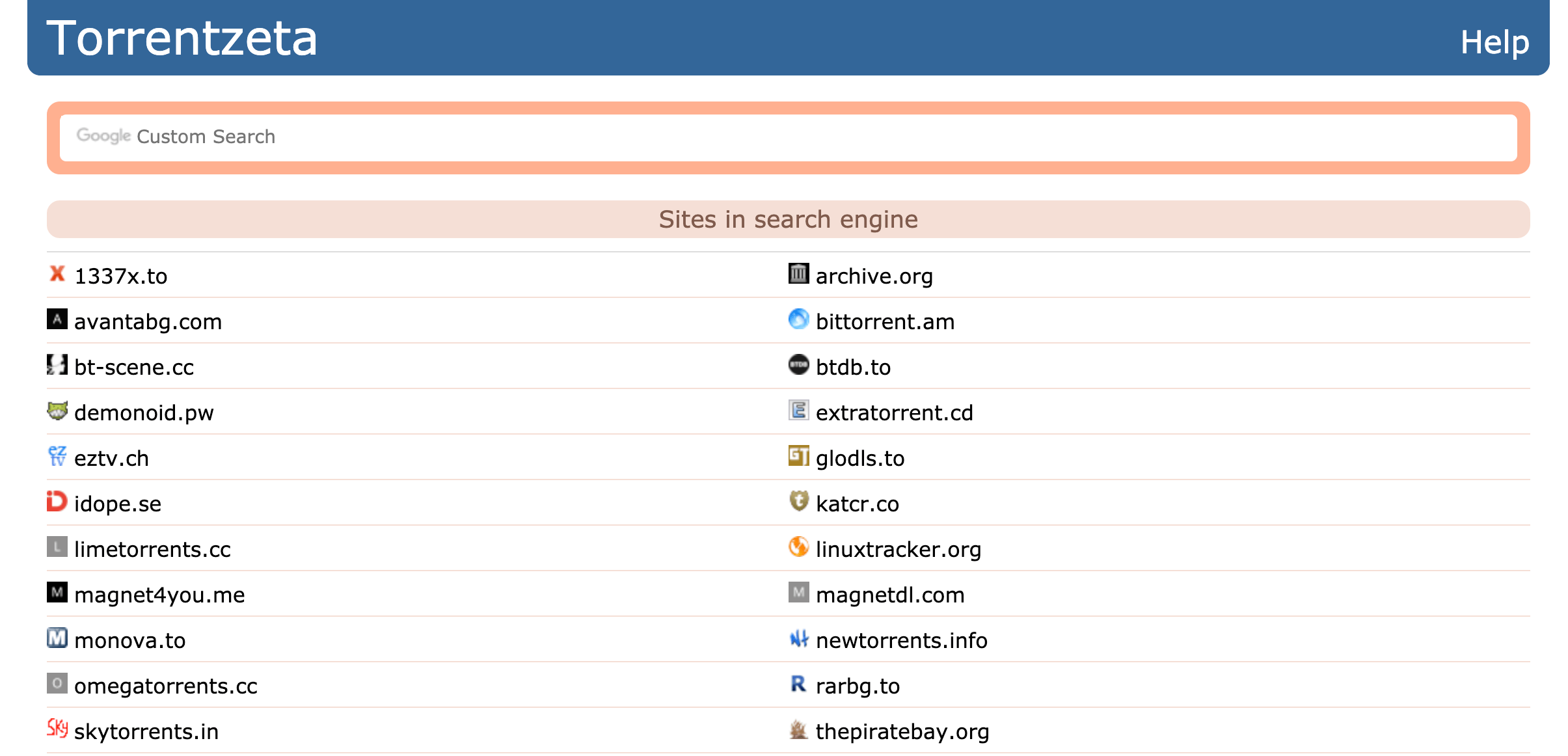1568x756 pixels.
Task: Visit demonoid.pw
Action: [x=144, y=413]
